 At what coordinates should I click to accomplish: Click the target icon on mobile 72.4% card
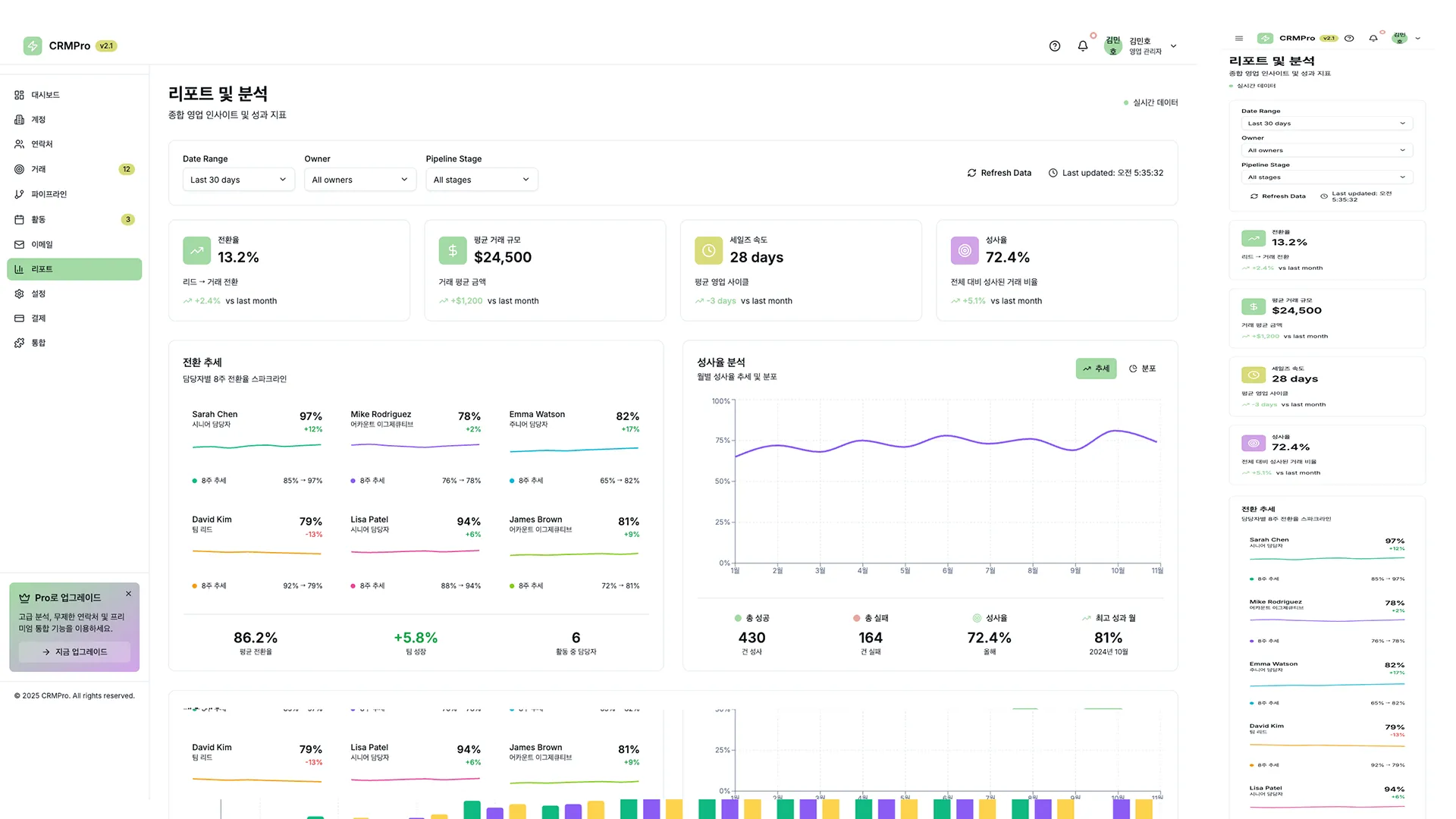pos(1254,444)
